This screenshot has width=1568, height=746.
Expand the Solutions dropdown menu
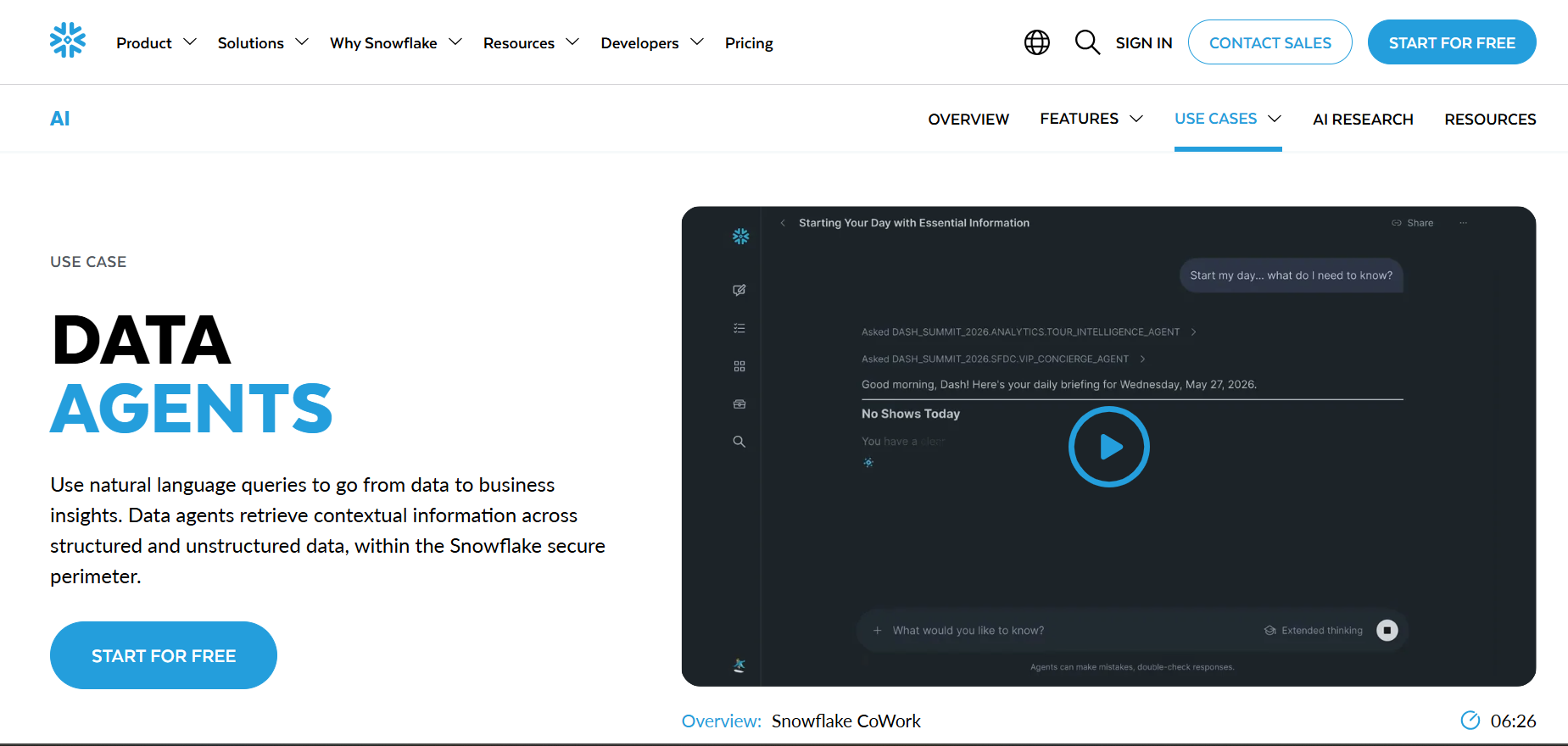click(x=263, y=42)
